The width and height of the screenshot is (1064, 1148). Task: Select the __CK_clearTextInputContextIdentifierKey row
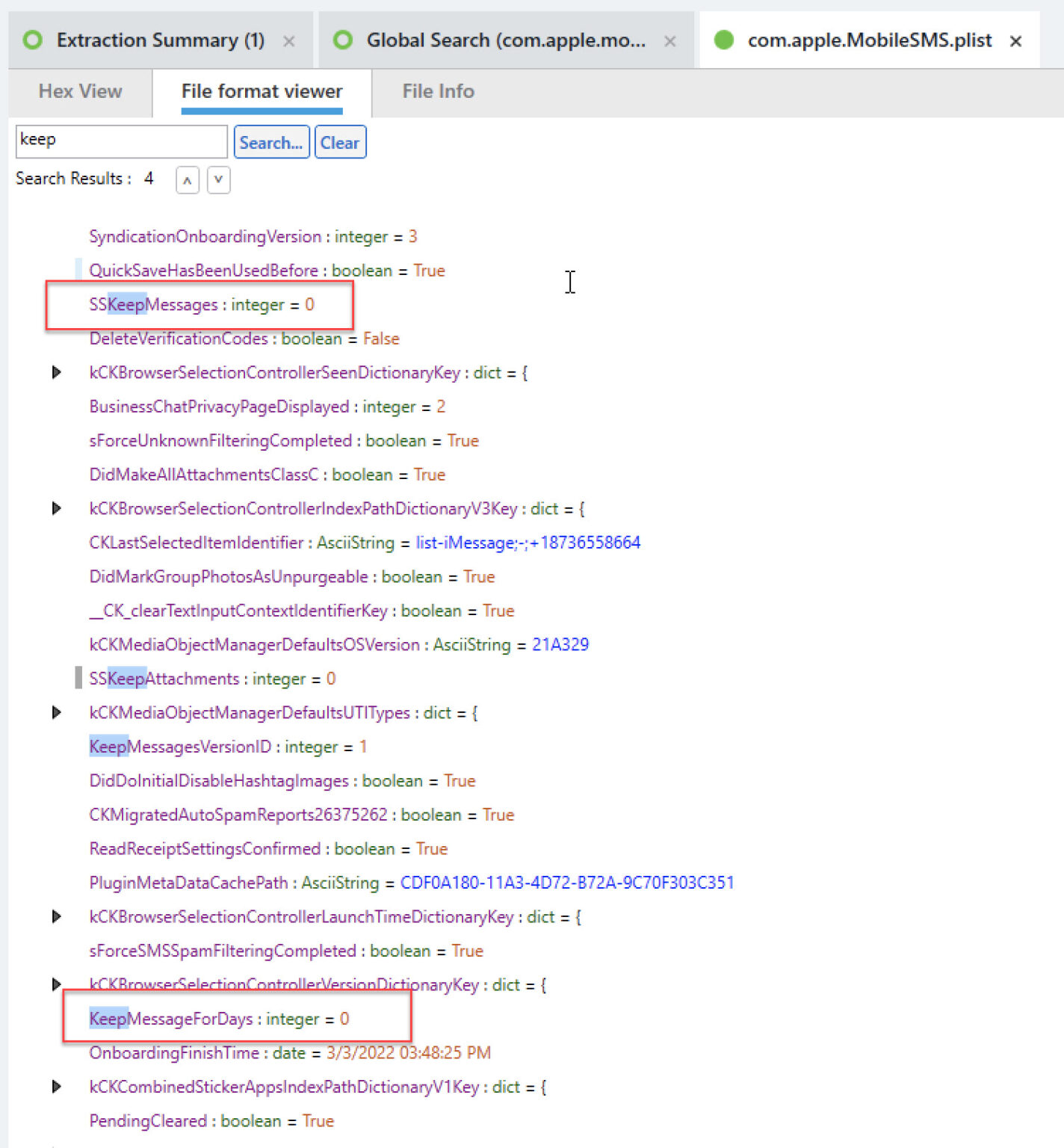pyautogui.click(x=302, y=611)
